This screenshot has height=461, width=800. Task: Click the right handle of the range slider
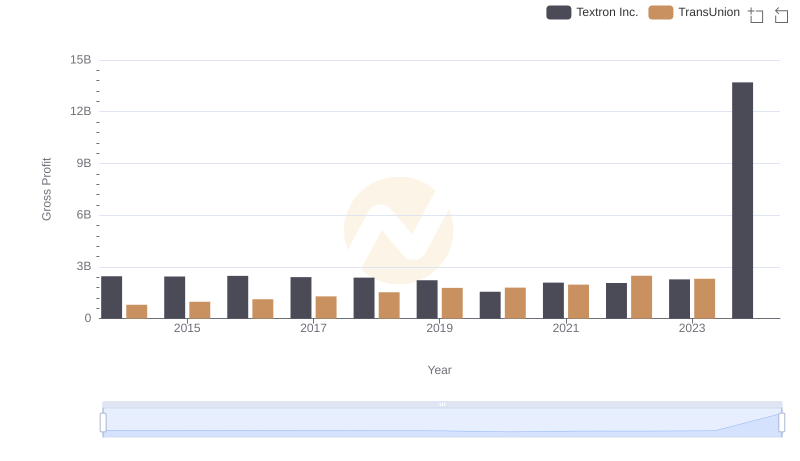[x=781, y=422]
